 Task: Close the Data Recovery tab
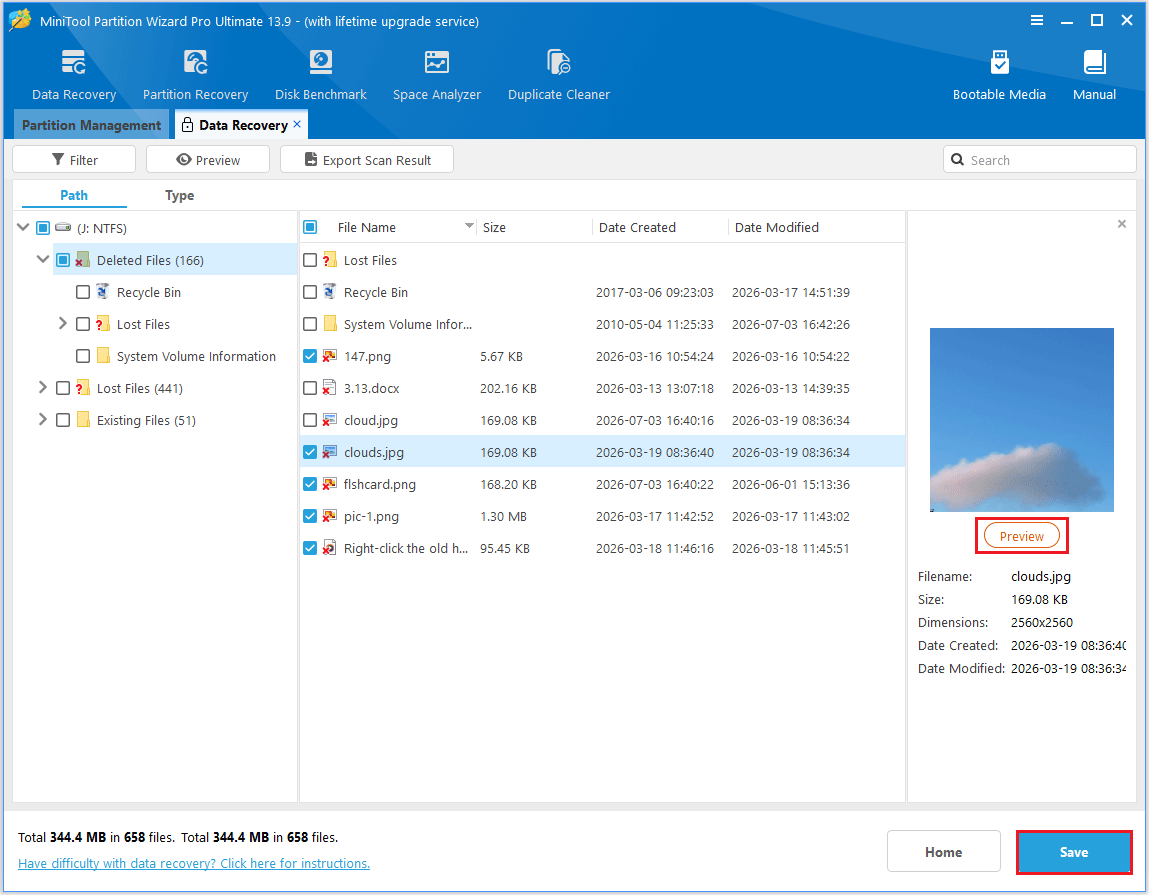point(297,124)
